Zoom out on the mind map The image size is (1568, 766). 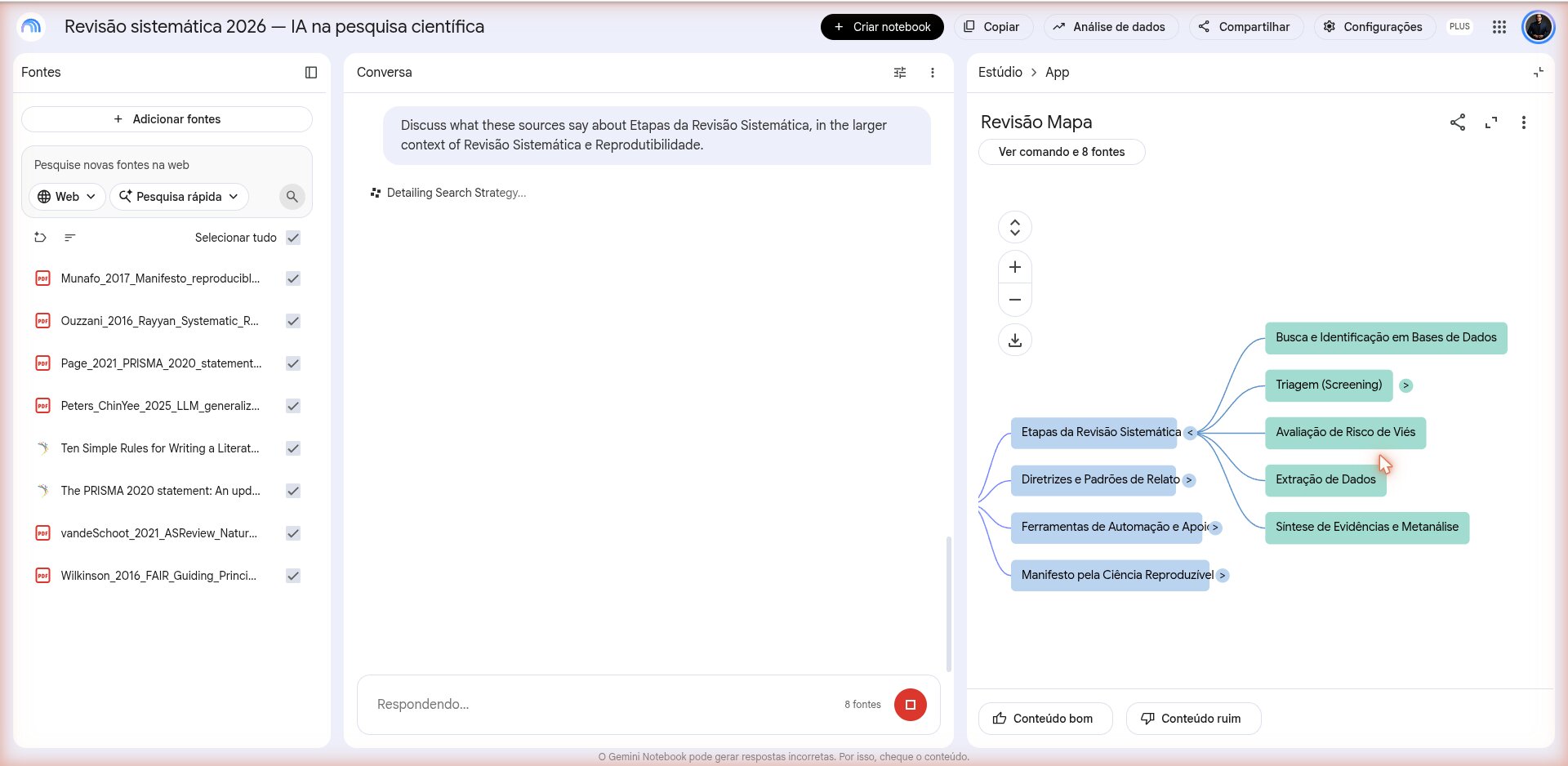(1015, 300)
